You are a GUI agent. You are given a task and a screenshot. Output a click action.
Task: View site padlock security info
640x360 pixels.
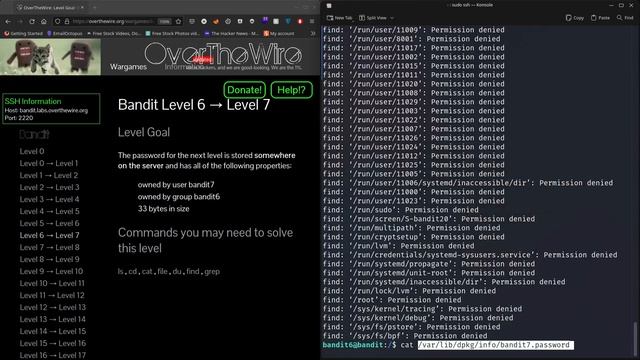[67, 21]
